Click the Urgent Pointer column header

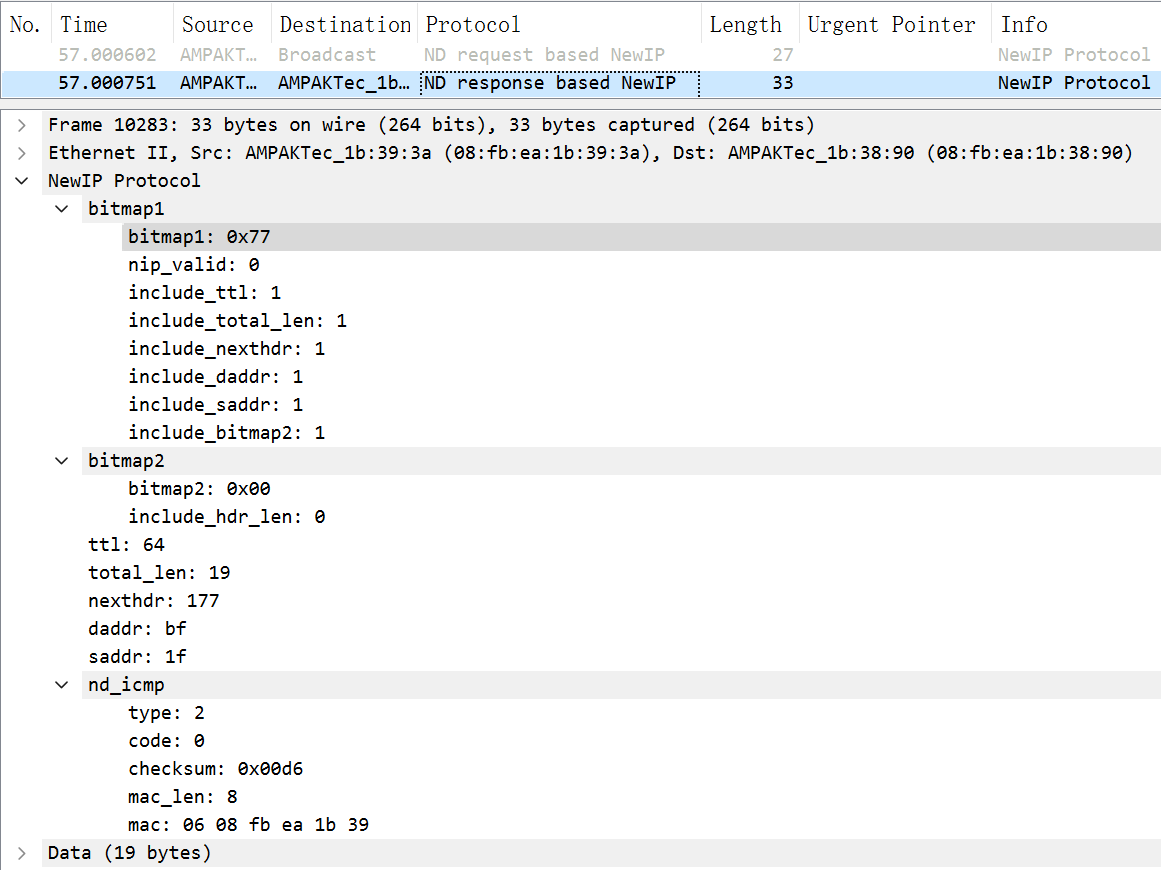click(891, 25)
